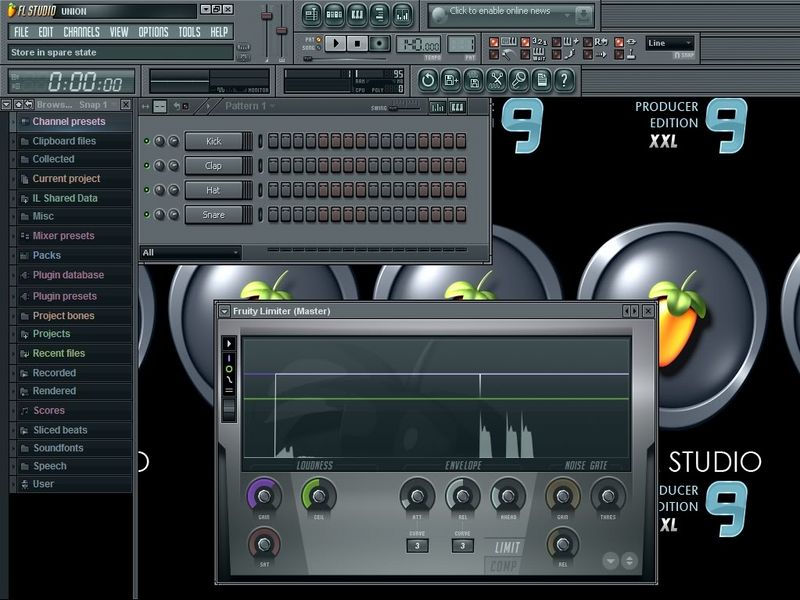Click the transport Record button

point(379,43)
